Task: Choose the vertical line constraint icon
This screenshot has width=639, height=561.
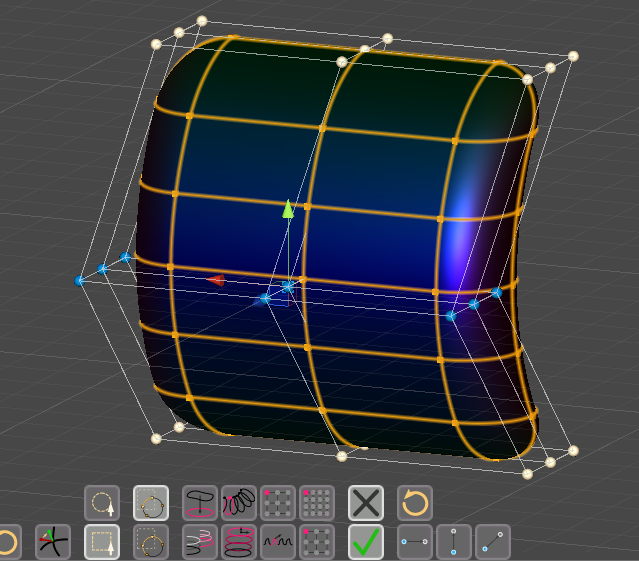Action: (x=454, y=542)
